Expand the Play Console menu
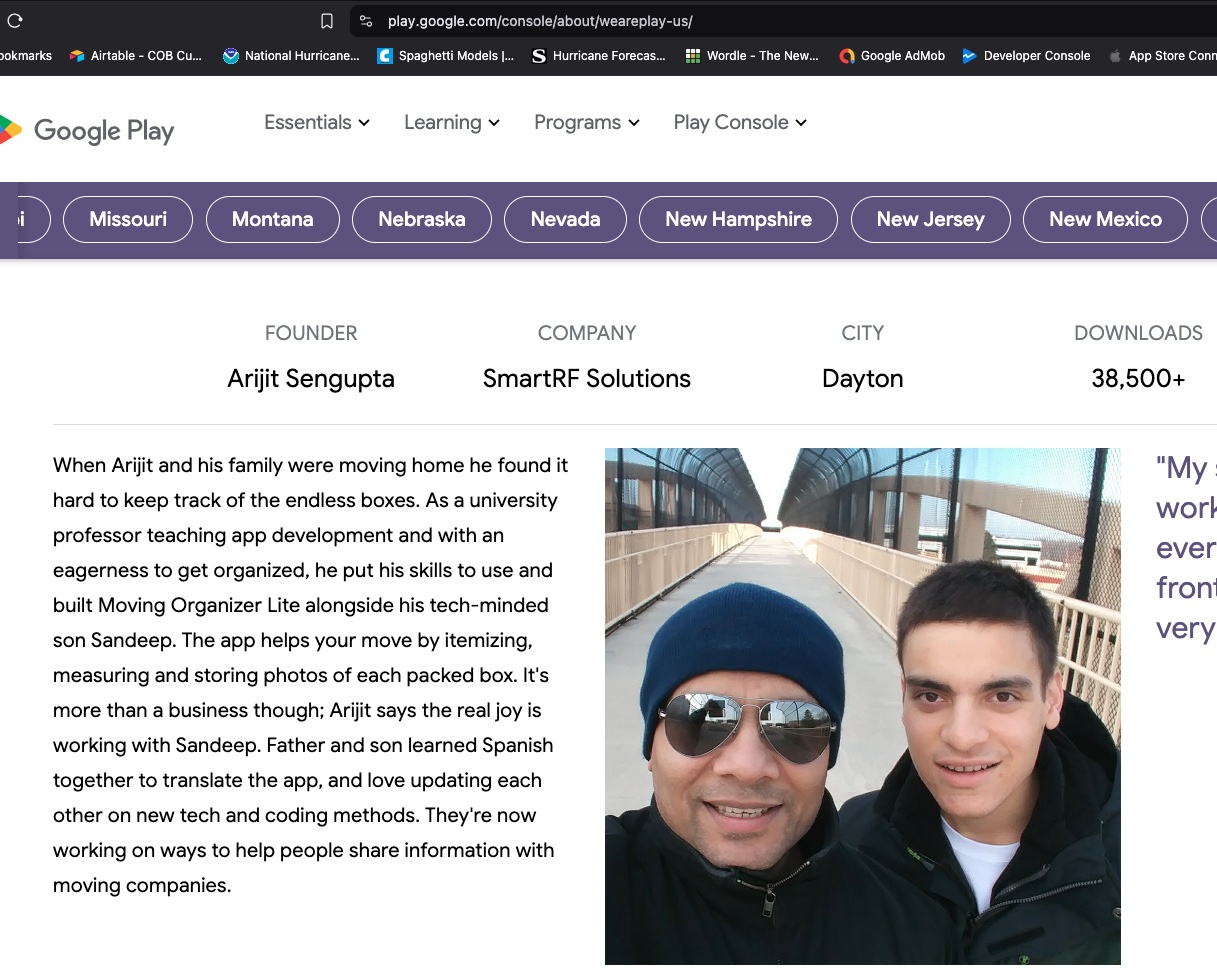This screenshot has width=1217, height=975. [x=740, y=122]
